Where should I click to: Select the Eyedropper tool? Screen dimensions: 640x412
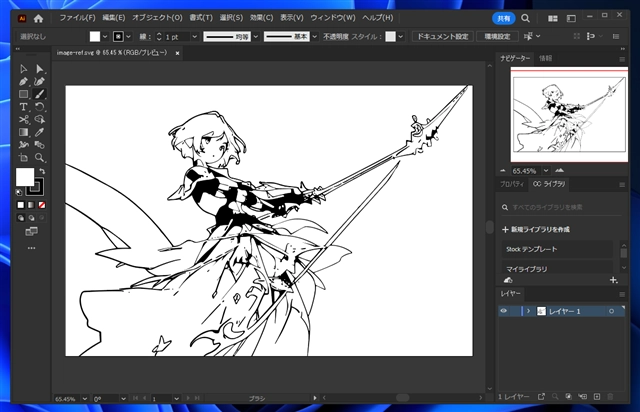40,131
